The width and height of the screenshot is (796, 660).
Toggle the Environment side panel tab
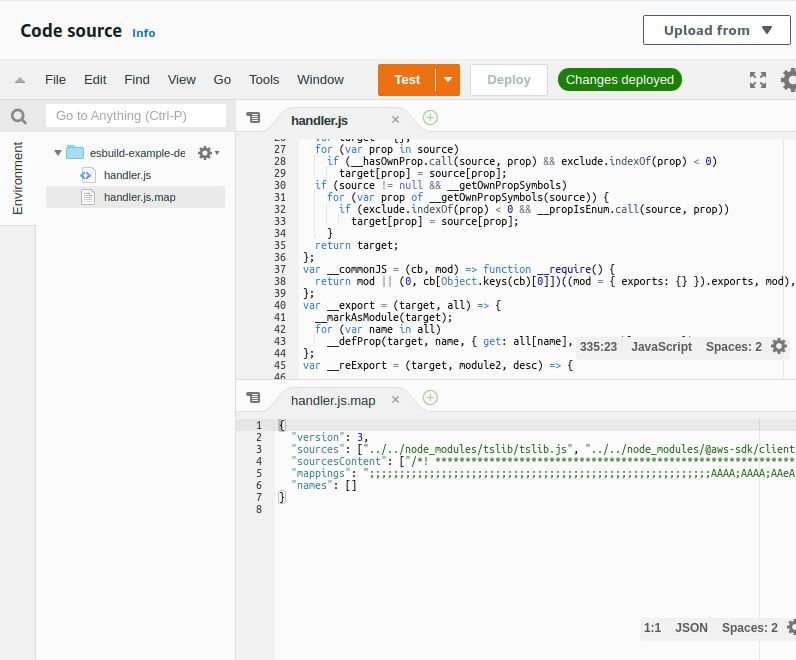18,178
